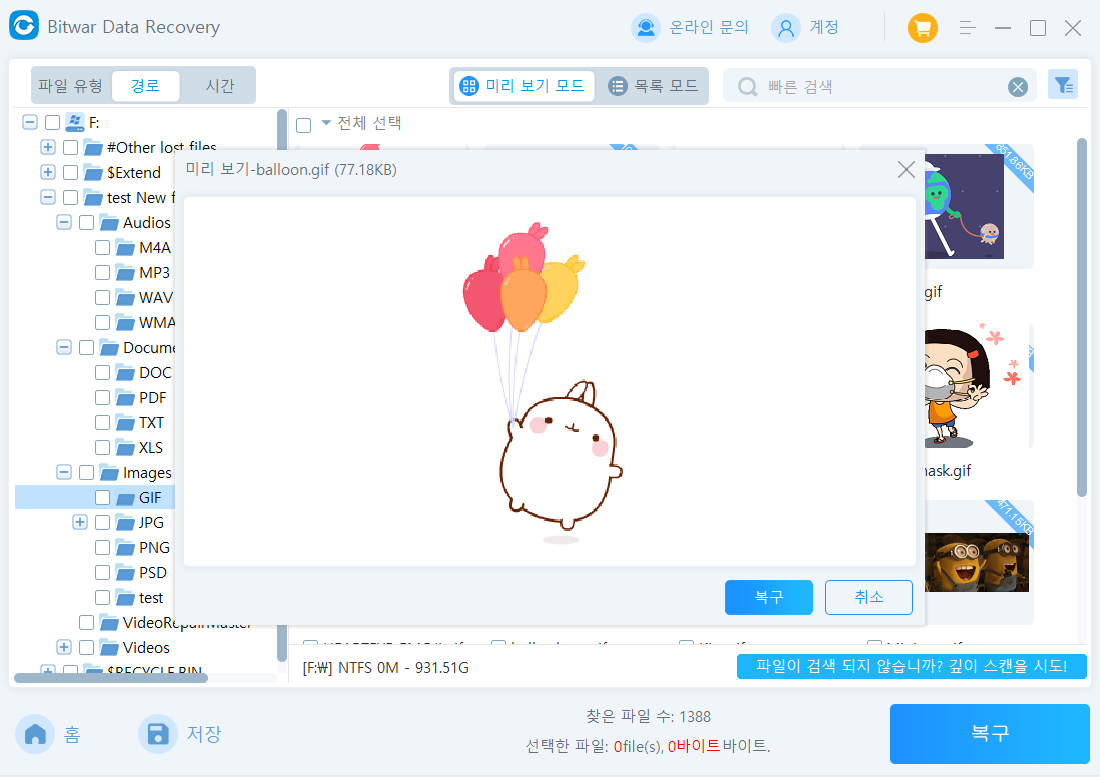Select preview mode (미리 보기 모드)

click(x=523, y=86)
